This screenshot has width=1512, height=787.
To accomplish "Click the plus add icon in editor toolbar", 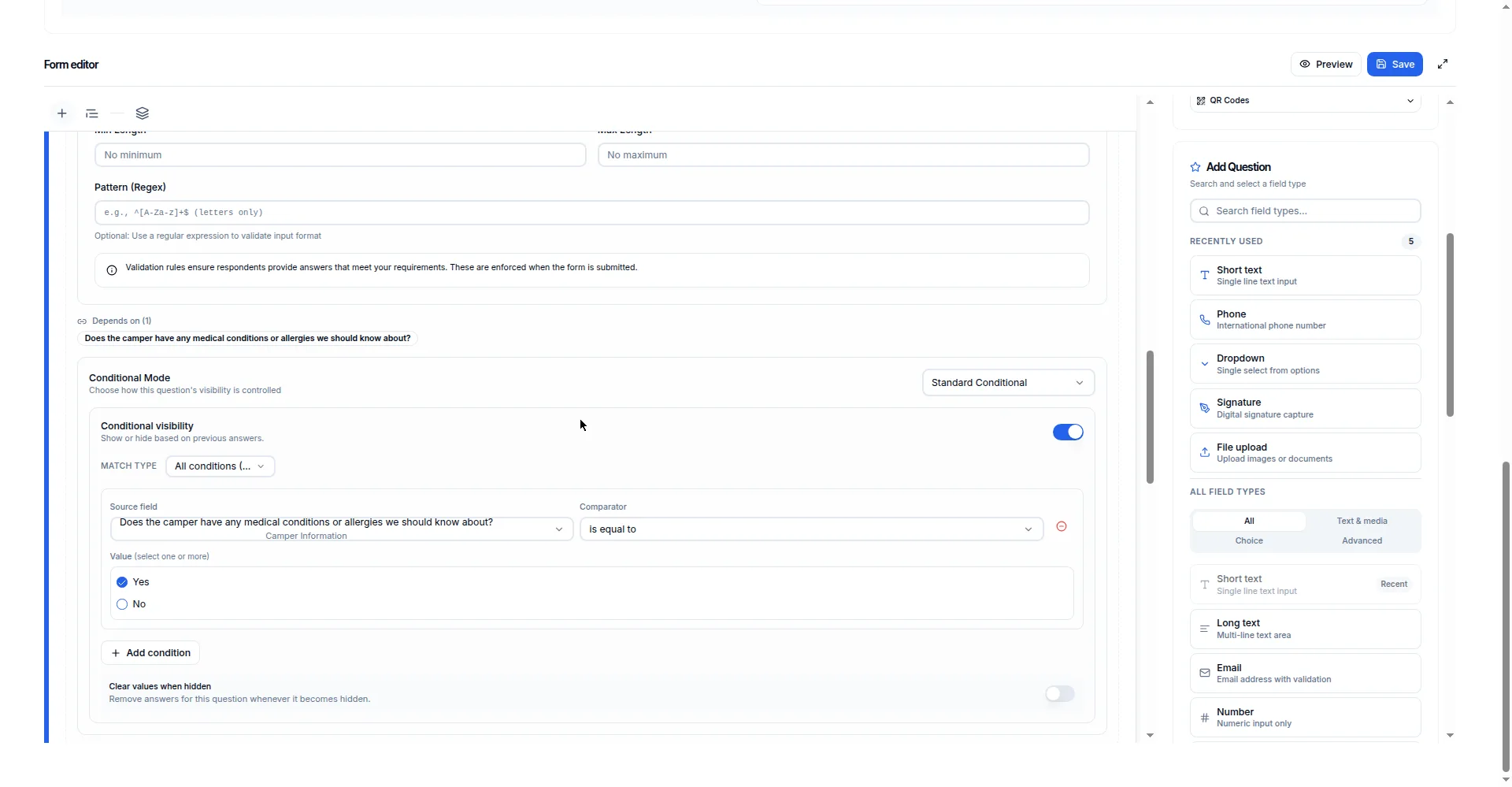I will 62,113.
